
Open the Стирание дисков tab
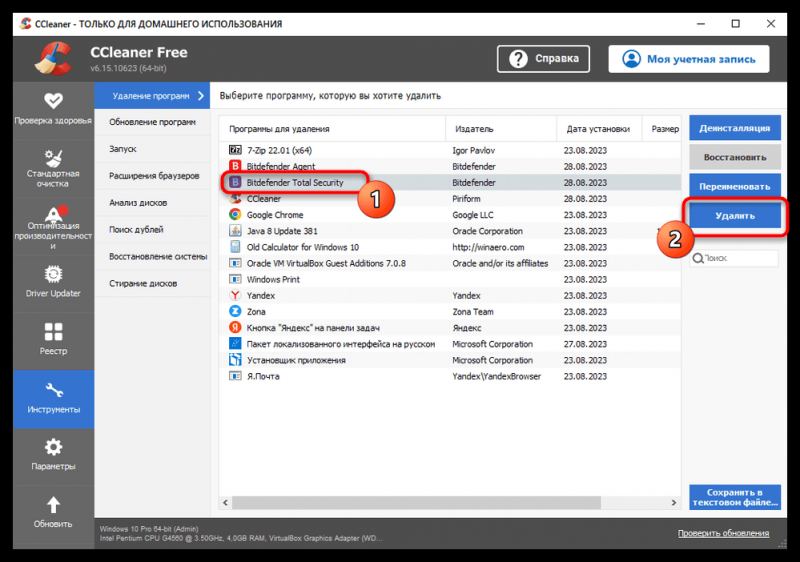point(152,284)
